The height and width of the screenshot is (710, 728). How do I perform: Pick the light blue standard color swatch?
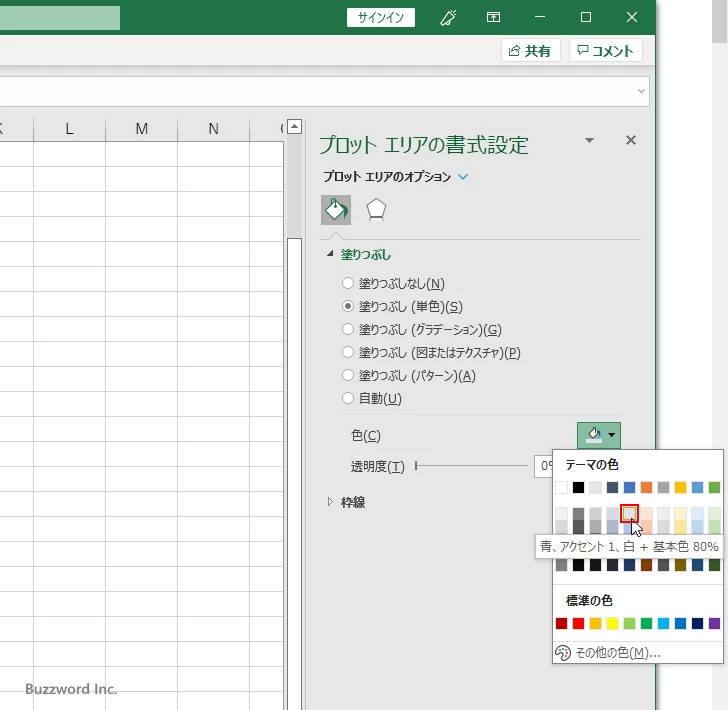[663, 623]
